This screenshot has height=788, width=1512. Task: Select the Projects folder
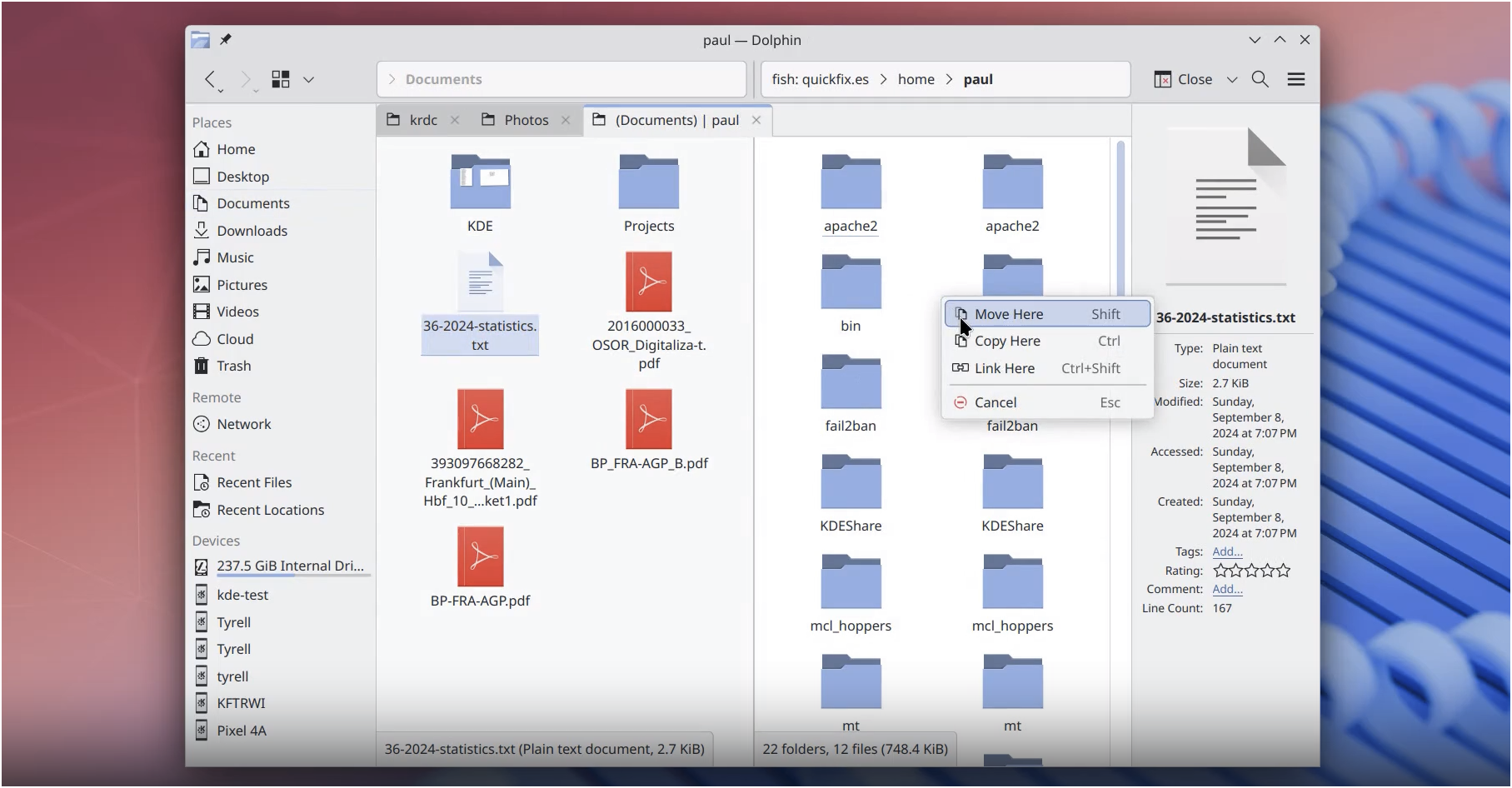[x=649, y=193]
